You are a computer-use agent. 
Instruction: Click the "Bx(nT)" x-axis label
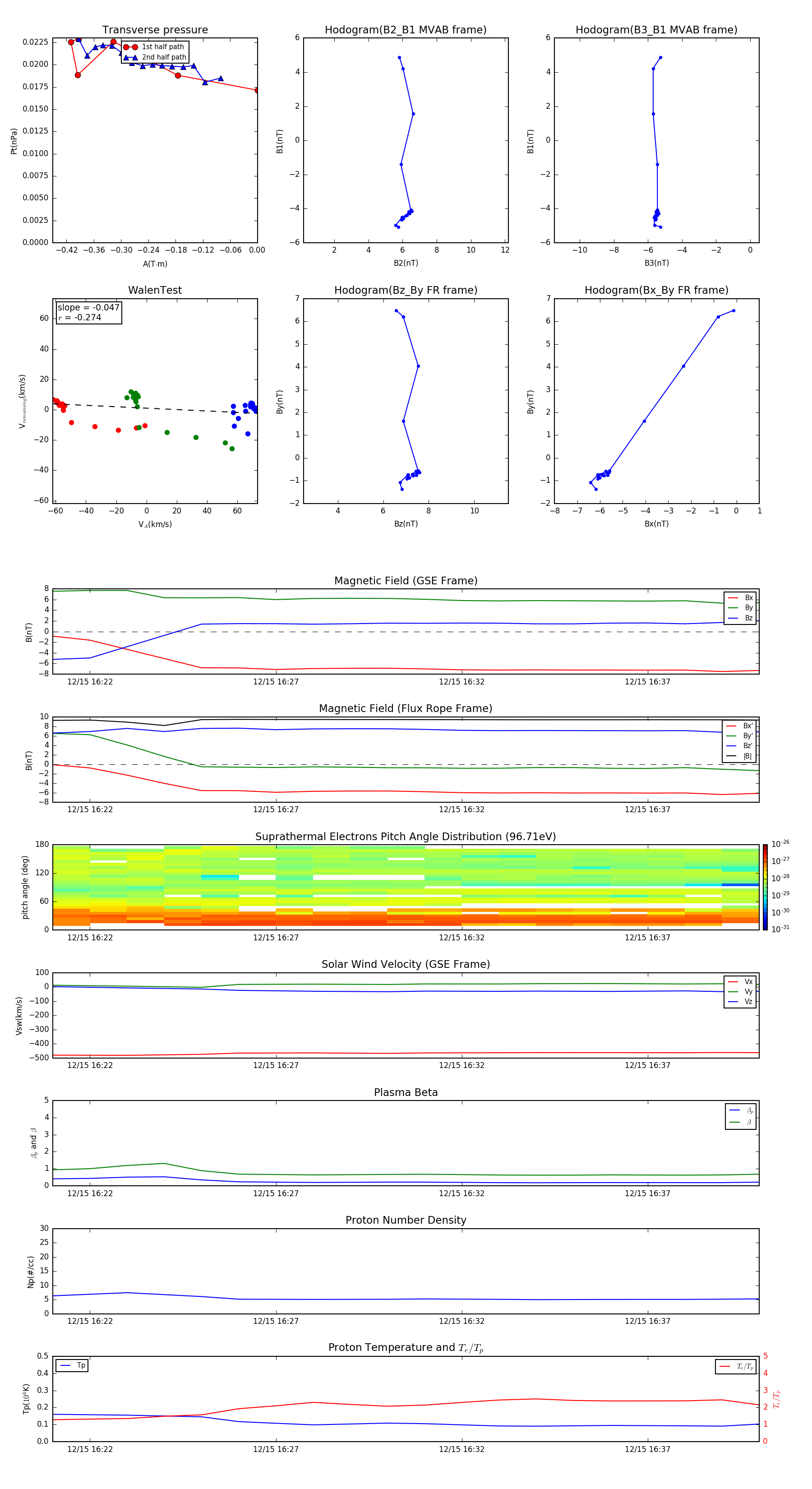[656, 524]
